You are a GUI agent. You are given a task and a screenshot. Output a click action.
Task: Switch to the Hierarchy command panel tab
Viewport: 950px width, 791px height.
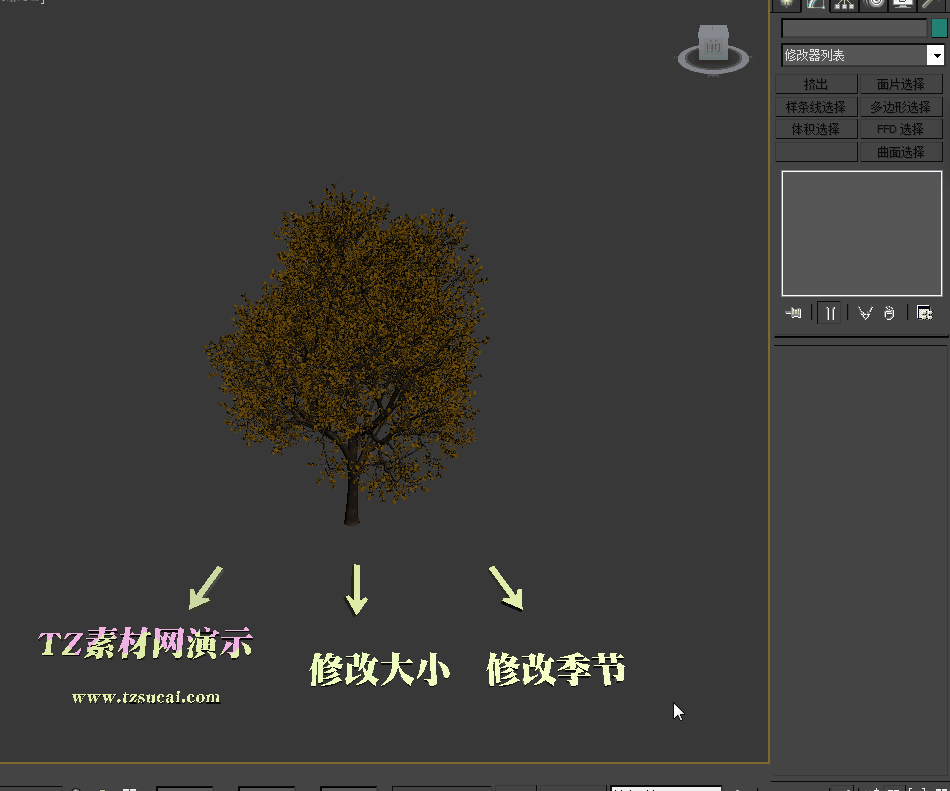coord(844,5)
